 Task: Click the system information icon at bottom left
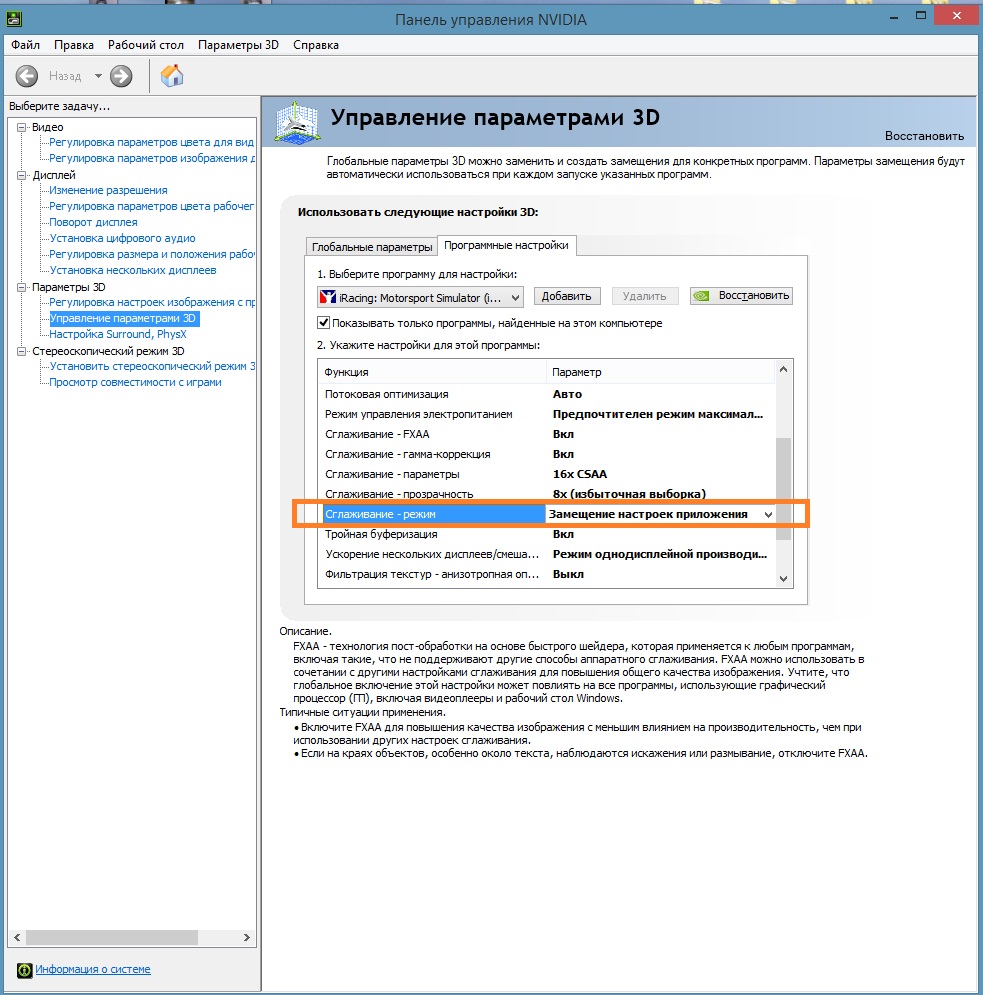(24, 969)
